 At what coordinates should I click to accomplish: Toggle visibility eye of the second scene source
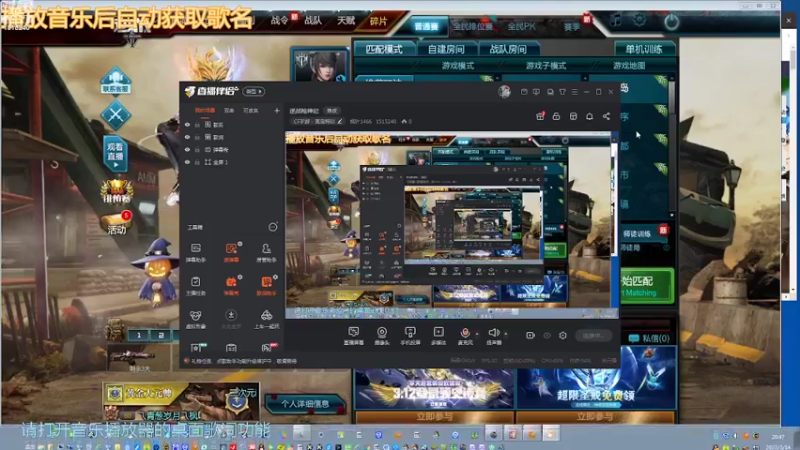[187, 137]
